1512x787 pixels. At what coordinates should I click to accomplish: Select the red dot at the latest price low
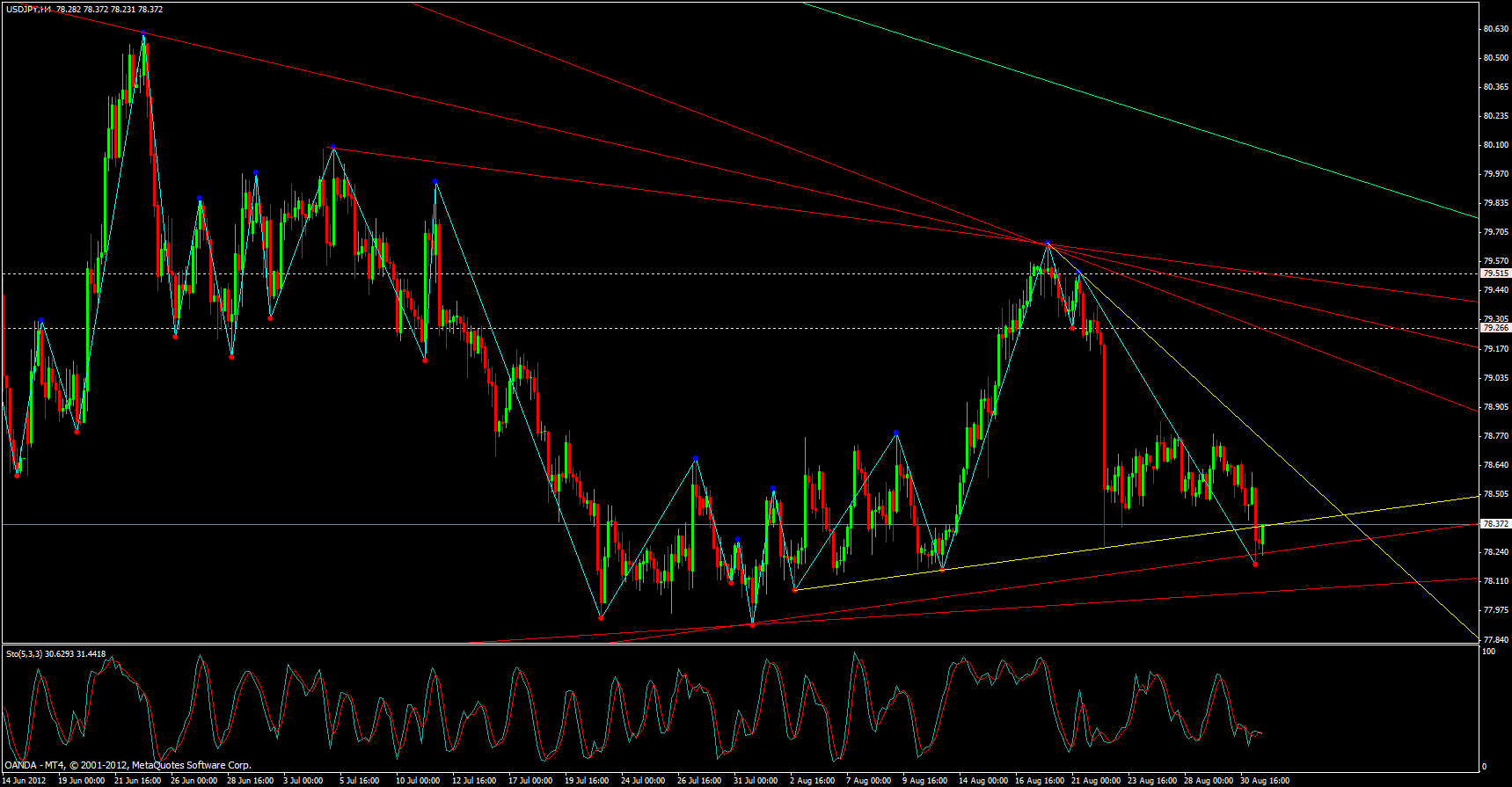[x=1255, y=565]
